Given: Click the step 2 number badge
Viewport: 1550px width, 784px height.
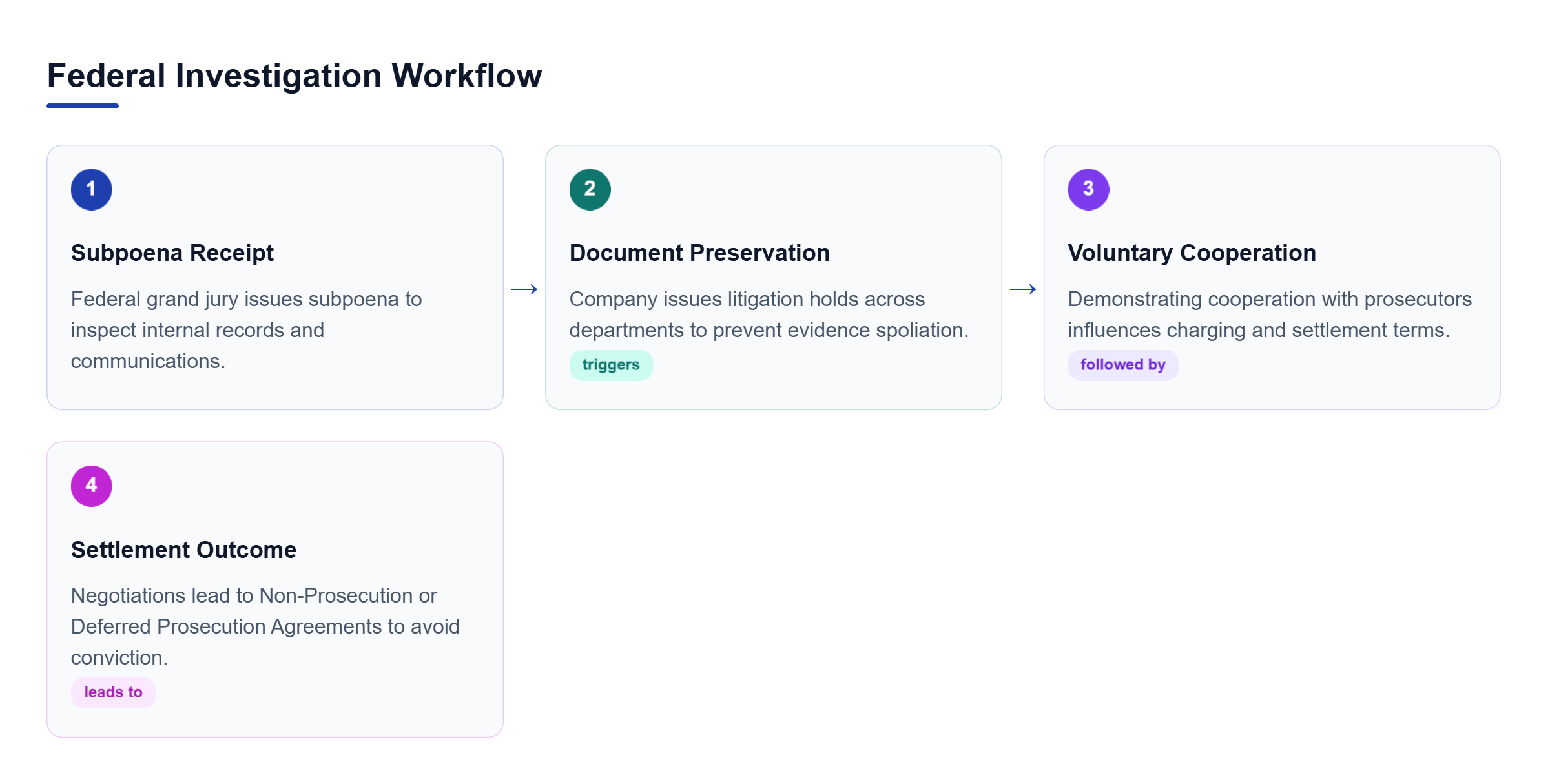Looking at the screenshot, I should coord(590,189).
